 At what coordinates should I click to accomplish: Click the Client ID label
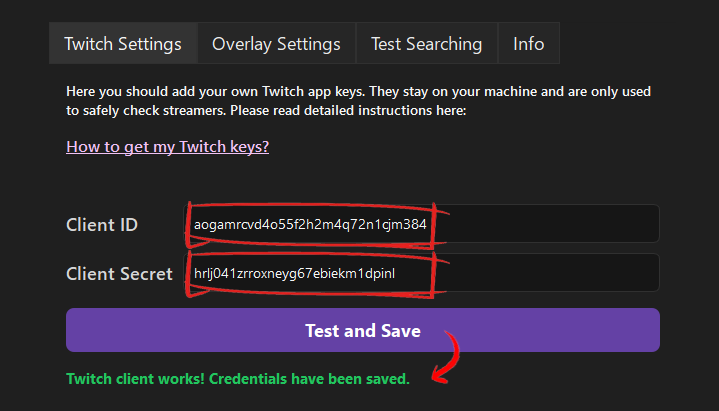pyautogui.click(x=102, y=224)
